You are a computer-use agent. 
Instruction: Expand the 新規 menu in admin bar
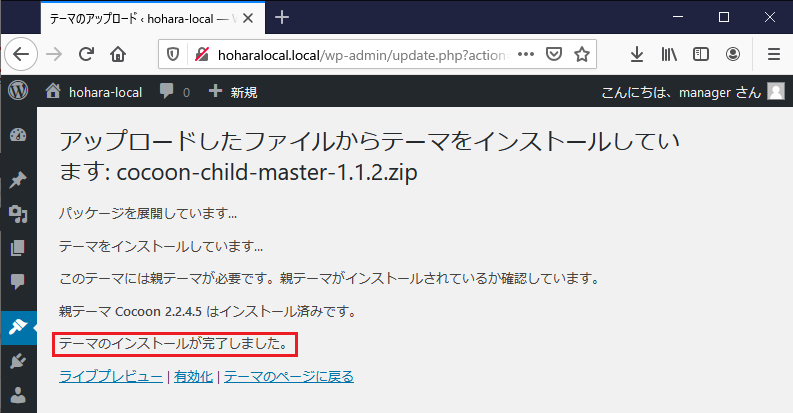[x=233, y=92]
